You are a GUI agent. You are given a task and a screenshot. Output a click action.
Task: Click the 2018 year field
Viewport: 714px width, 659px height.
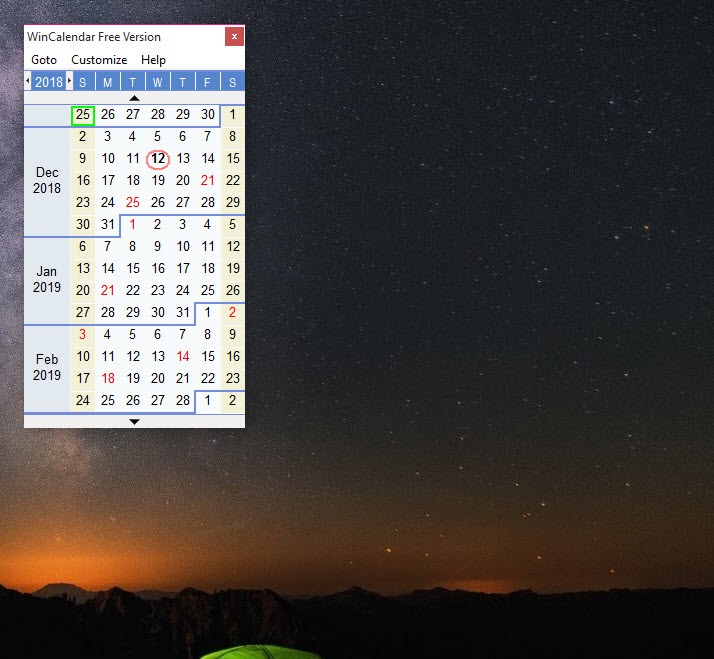pos(49,82)
